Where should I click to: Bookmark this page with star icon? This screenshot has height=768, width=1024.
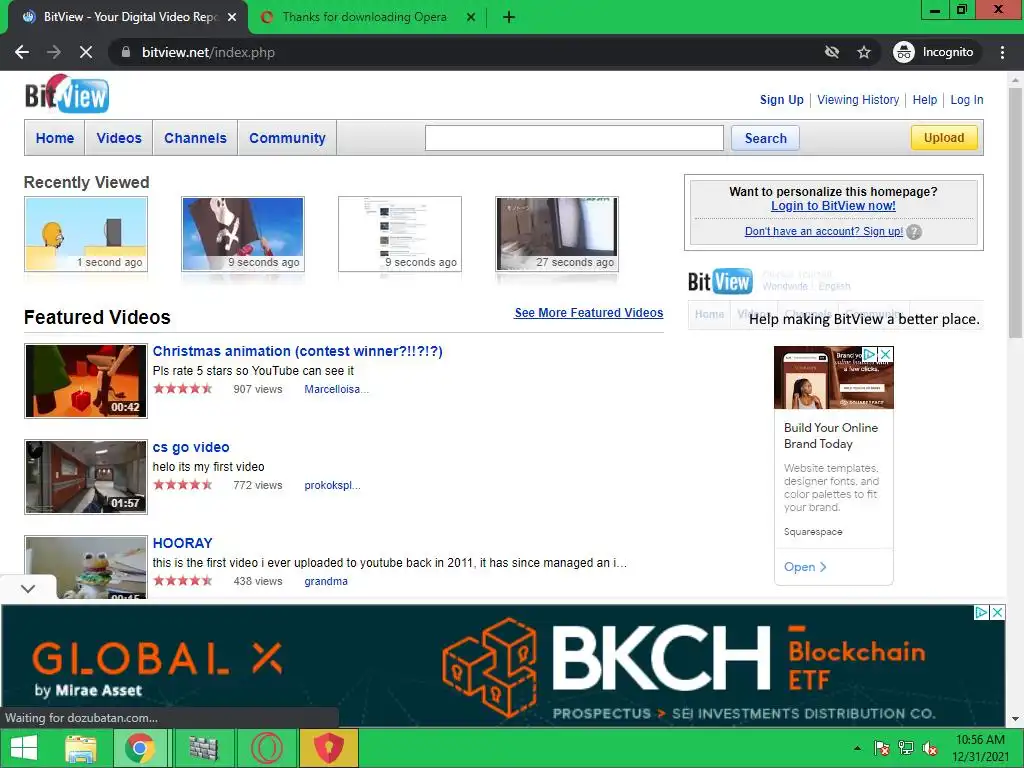click(864, 52)
